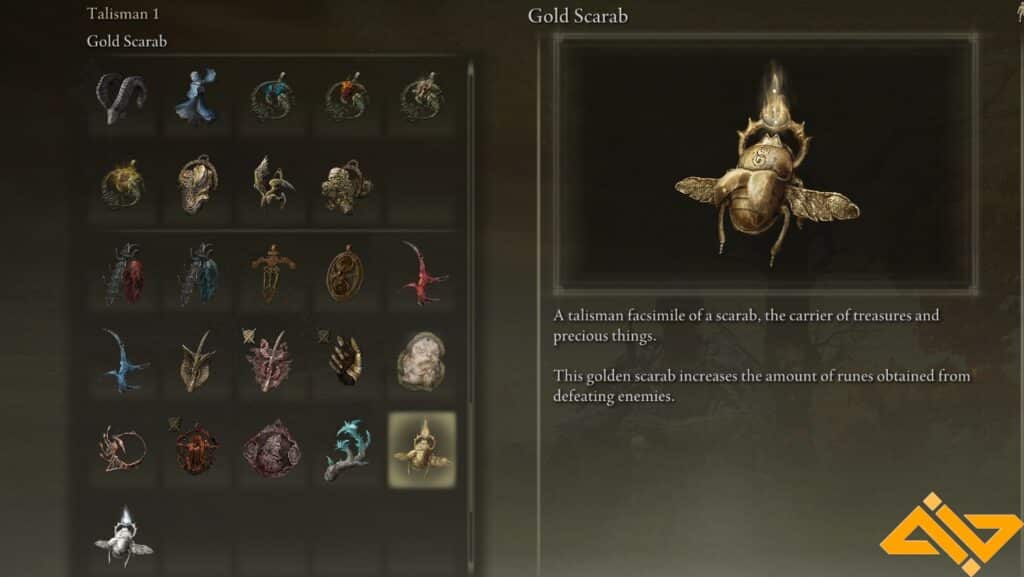Select the oval amber medallion talisman
The height and width of the screenshot is (577, 1024).
(346, 273)
